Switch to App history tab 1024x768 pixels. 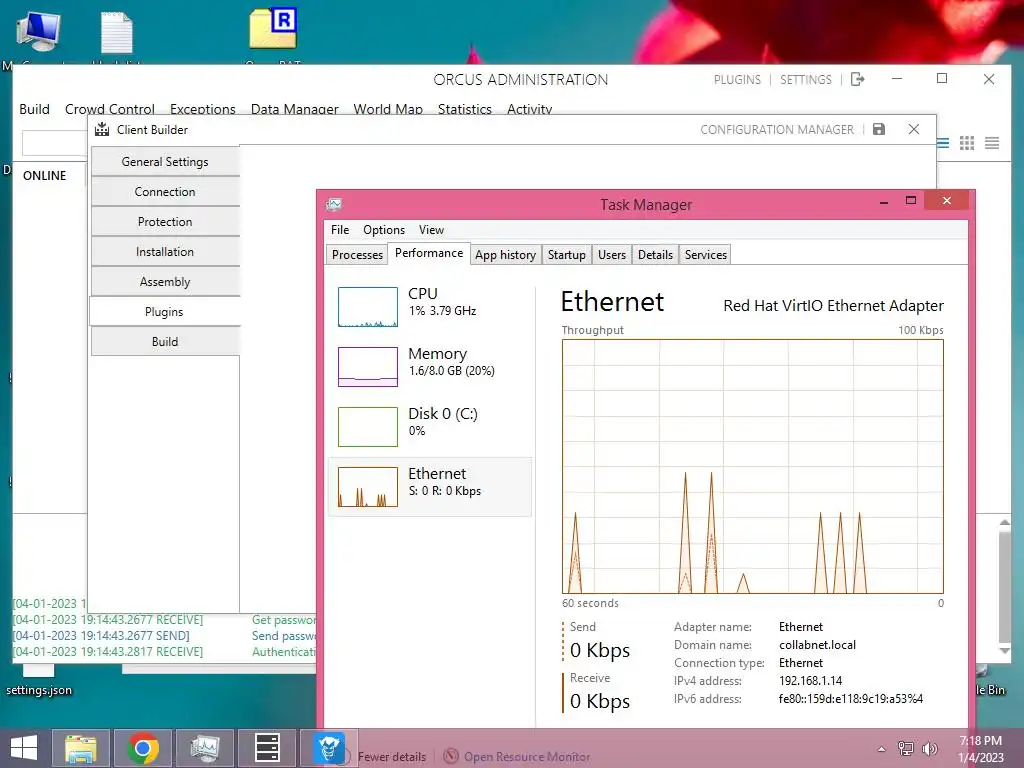(x=505, y=255)
